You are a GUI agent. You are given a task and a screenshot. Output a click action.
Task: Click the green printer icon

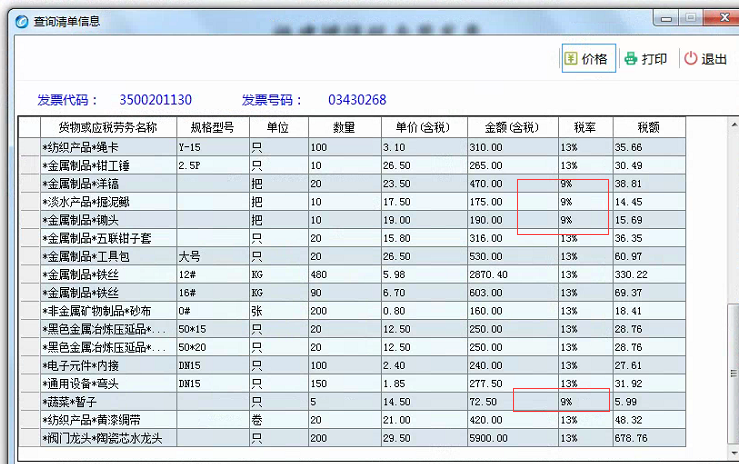click(x=630, y=59)
